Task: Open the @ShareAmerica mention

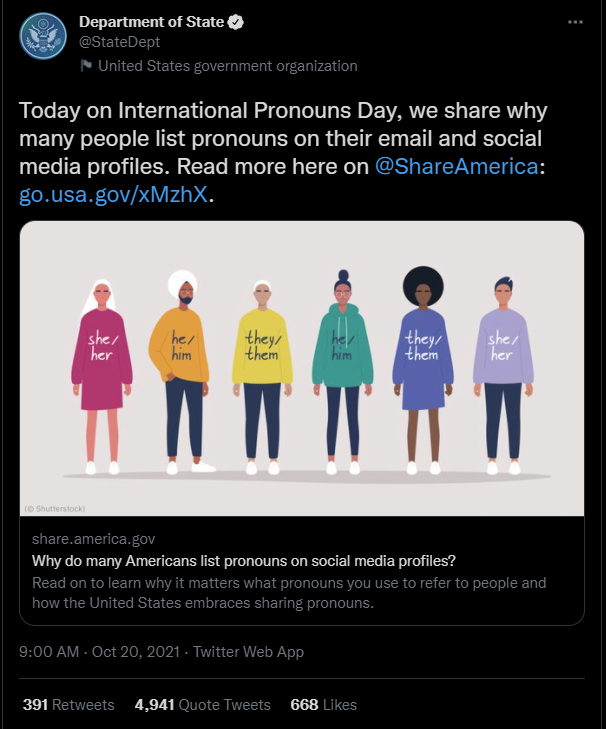Action: [x=456, y=167]
